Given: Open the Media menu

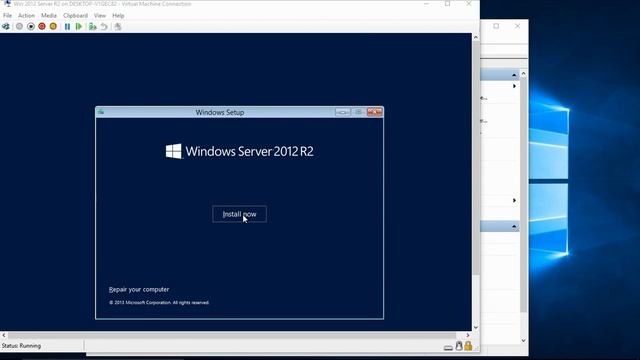Looking at the screenshot, I should [x=49, y=16].
